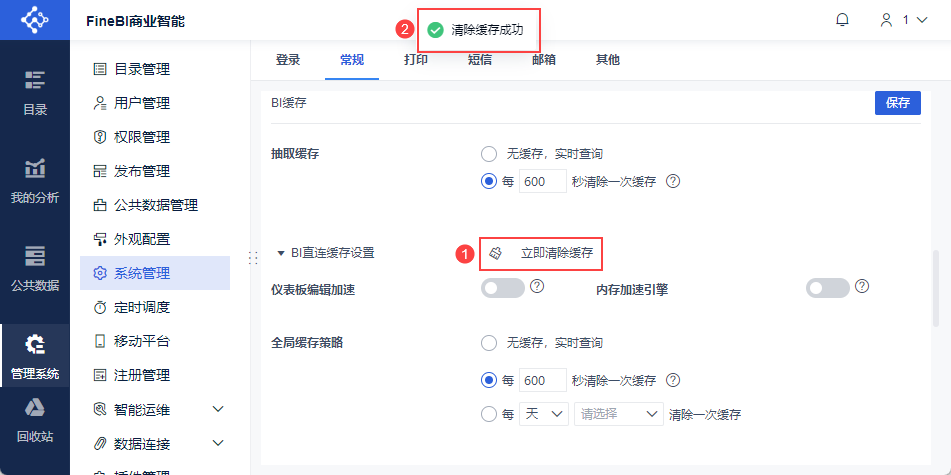This screenshot has width=951, height=475.
Task: Expand the 智能运维 menu
Action: point(218,409)
